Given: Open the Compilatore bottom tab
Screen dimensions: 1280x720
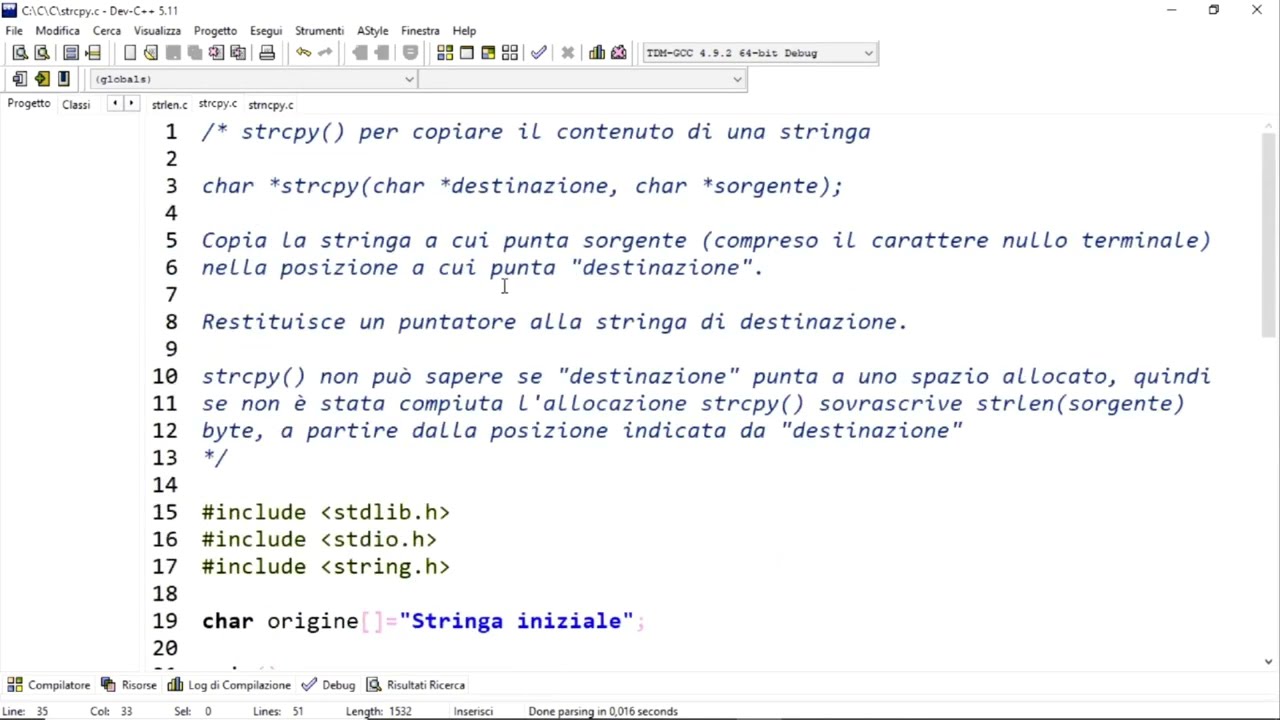Looking at the screenshot, I should point(49,685).
